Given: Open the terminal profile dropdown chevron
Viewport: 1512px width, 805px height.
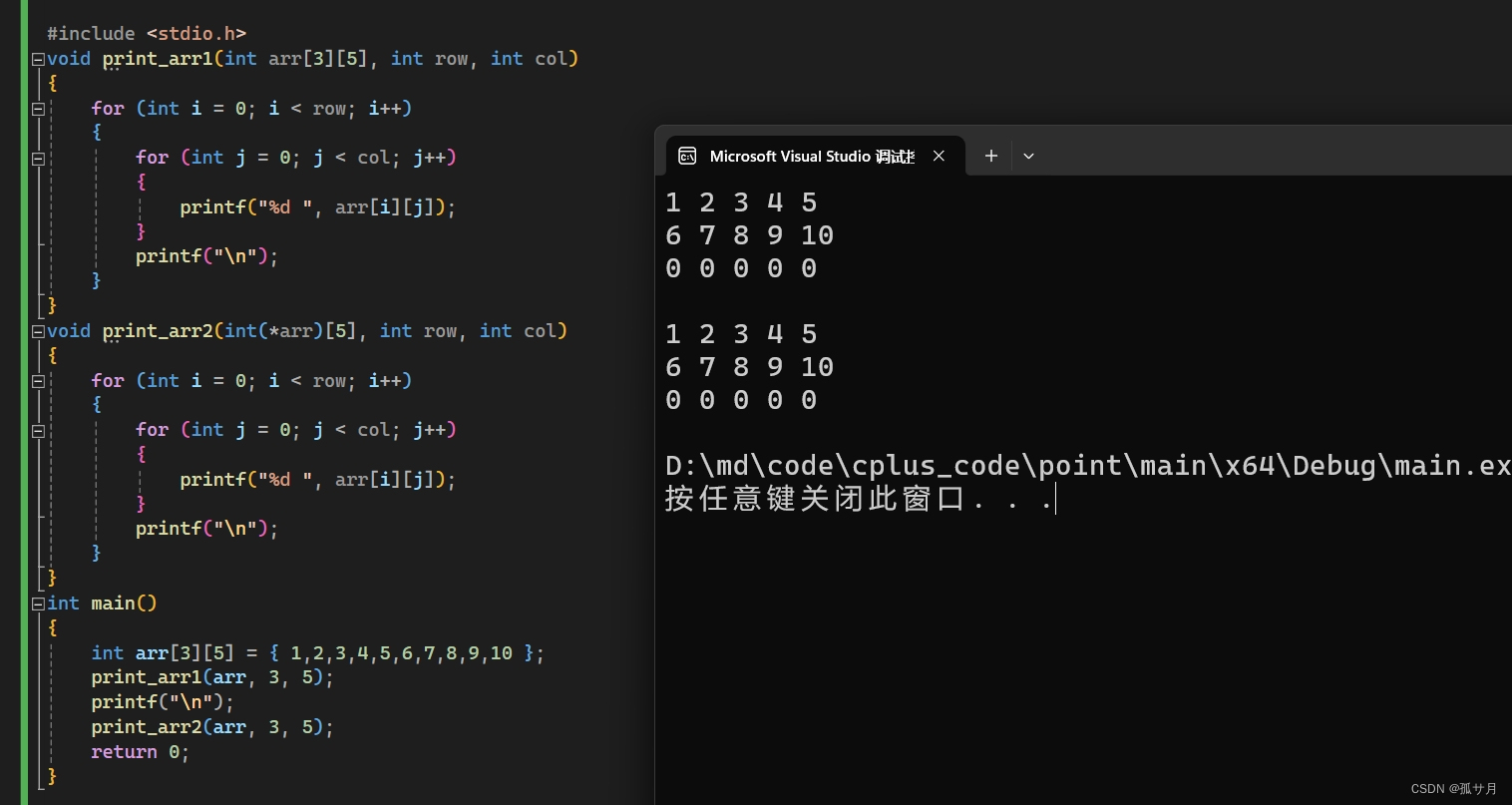Looking at the screenshot, I should click(x=1028, y=156).
